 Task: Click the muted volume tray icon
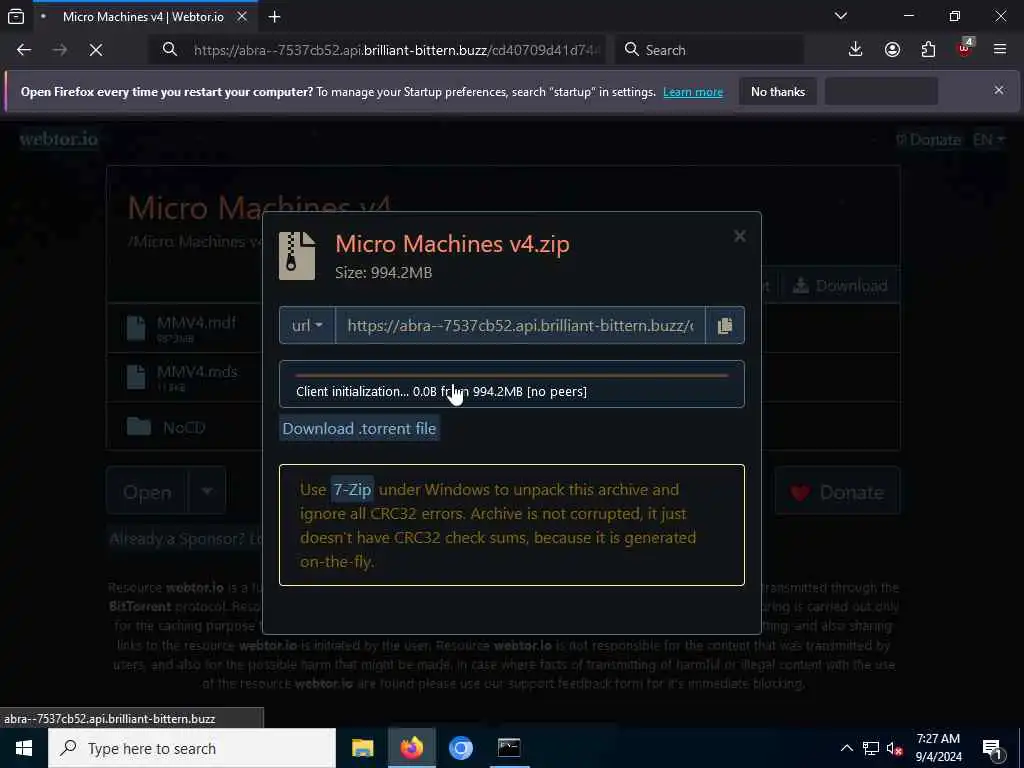point(895,748)
